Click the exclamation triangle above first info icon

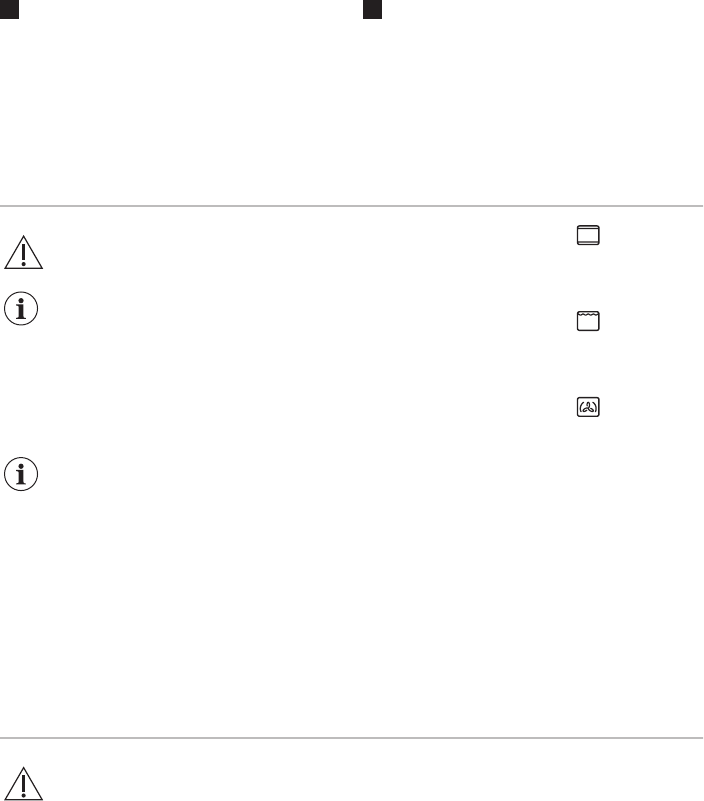[x=24, y=252]
